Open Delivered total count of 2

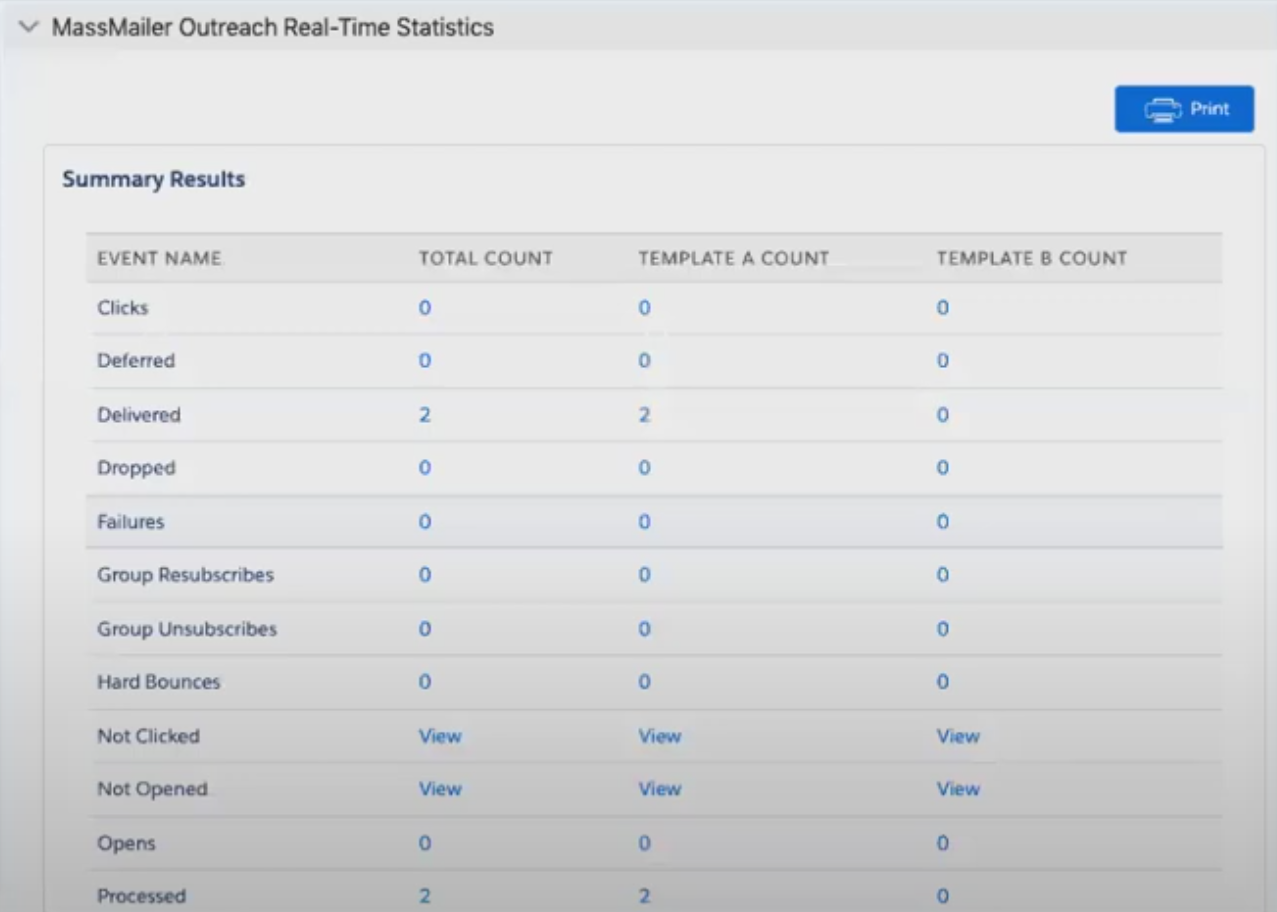pyautogui.click(x=425, y=415)
